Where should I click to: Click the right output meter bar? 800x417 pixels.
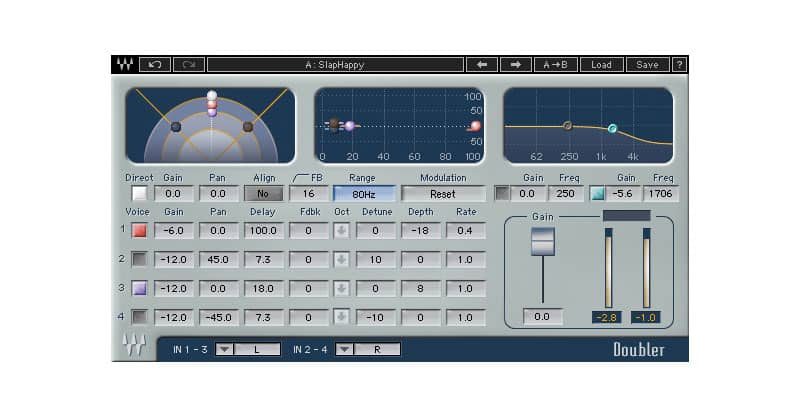[646, 268]
